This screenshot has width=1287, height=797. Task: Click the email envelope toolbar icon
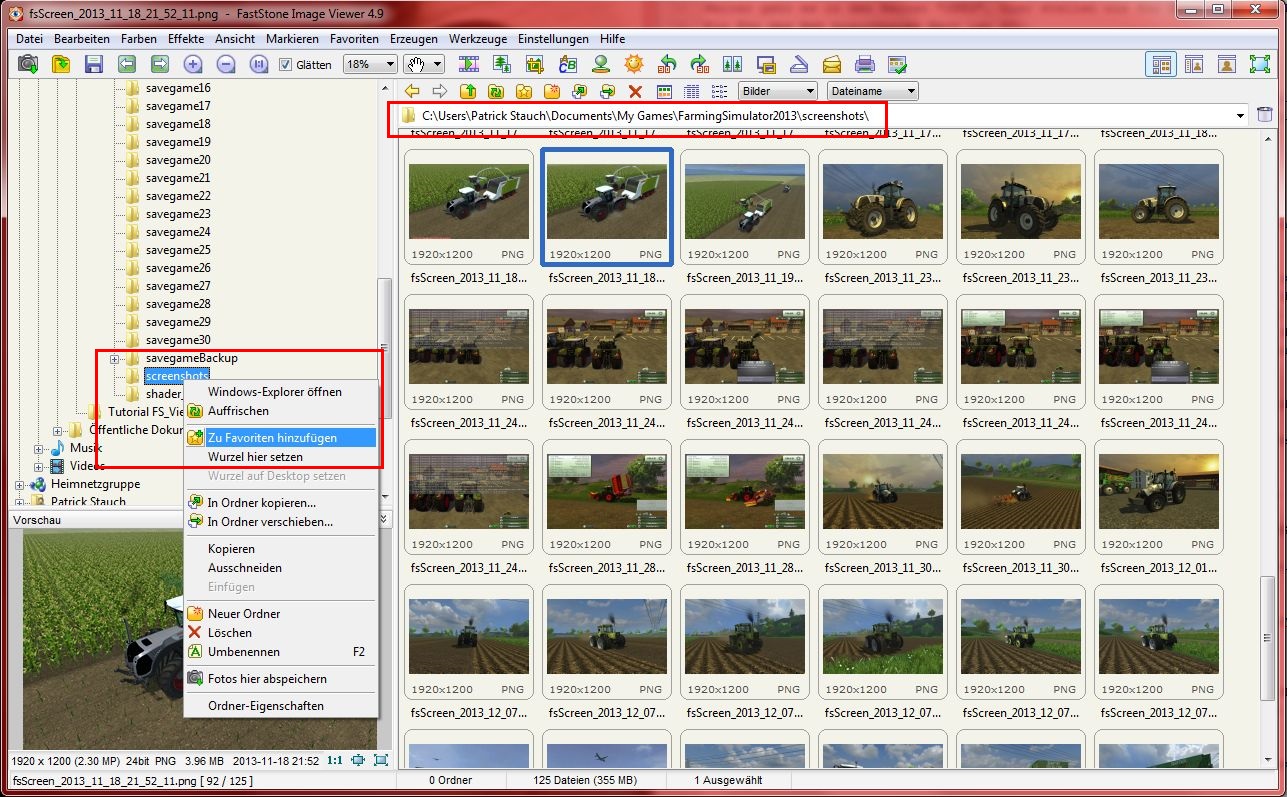click(832, 64)
